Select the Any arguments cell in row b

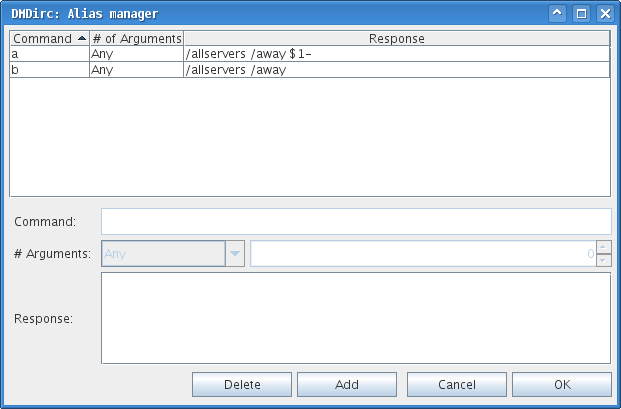137,70
